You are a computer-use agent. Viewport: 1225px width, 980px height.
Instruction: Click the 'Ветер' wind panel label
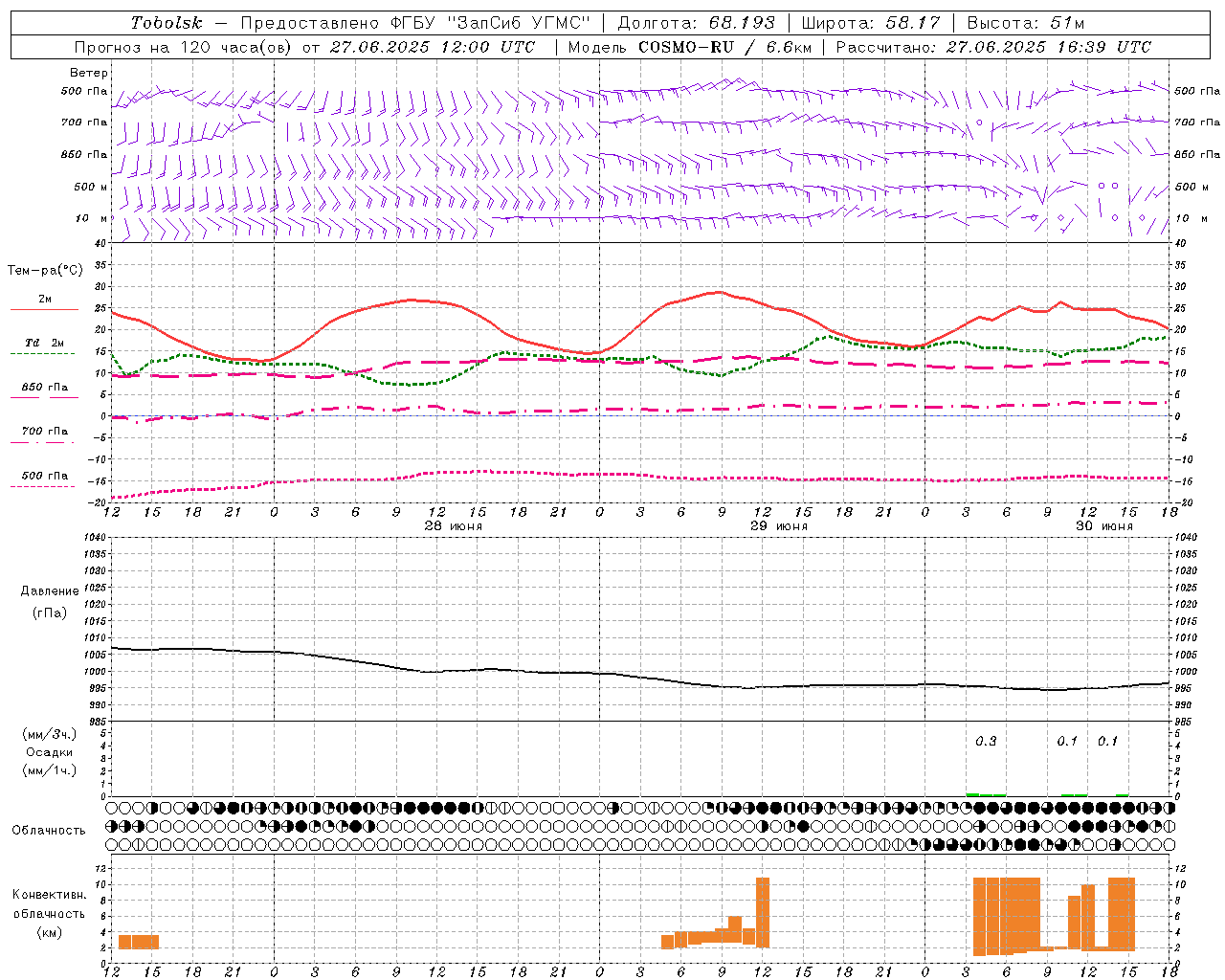pyautogui.click(x=89, y=73)
